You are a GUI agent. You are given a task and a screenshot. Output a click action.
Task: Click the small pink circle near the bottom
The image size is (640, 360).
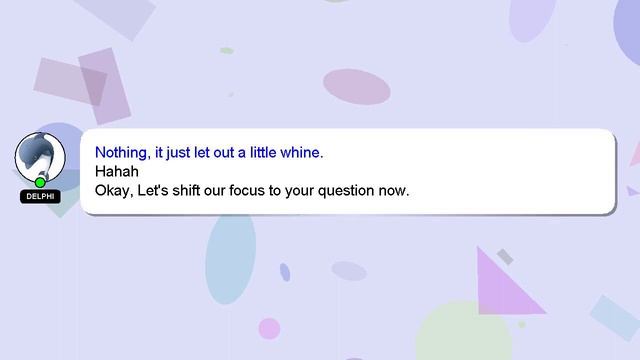pyautogui.click(x=269, y=329)
